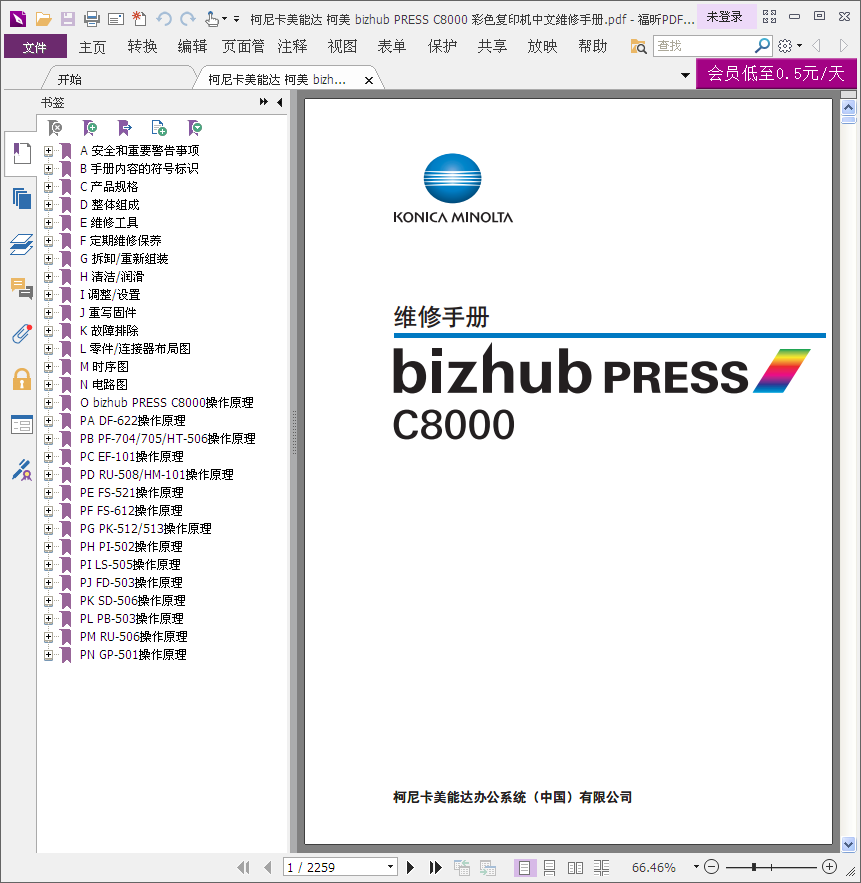This screenshot has width=861, height=883.
Task: Click the vertical scrollbar up arrow
Action: point(849,107)
